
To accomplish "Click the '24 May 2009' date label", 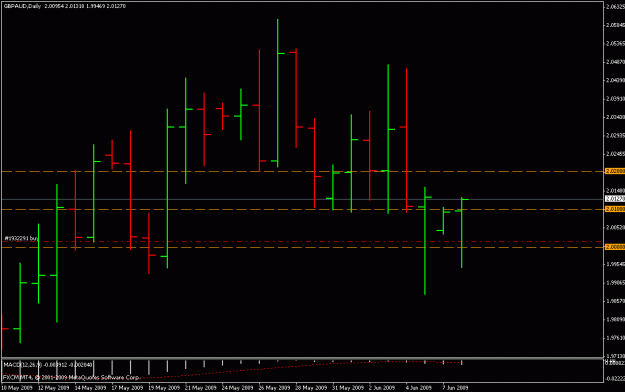I will point(238,388).
